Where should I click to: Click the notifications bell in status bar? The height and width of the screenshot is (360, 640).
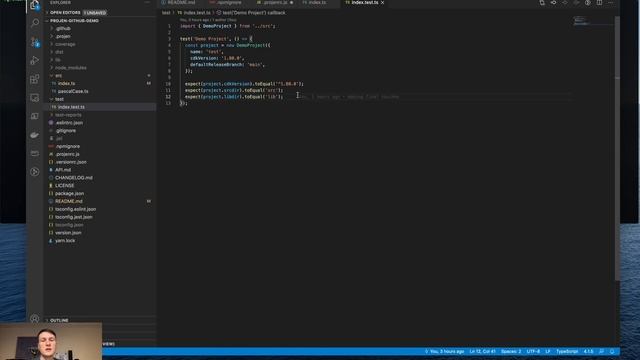click(612, 351)
